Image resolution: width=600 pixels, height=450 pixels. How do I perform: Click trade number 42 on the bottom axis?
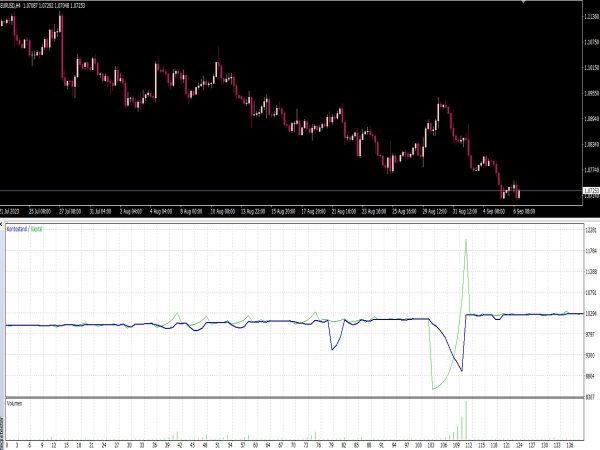(x=179, y=445)
